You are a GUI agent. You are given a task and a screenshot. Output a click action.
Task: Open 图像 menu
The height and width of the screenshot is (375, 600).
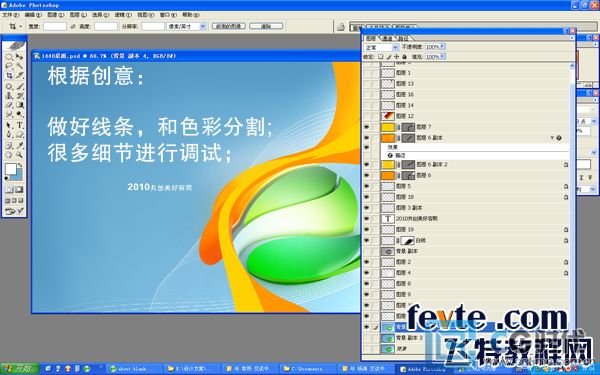point(55,15)
